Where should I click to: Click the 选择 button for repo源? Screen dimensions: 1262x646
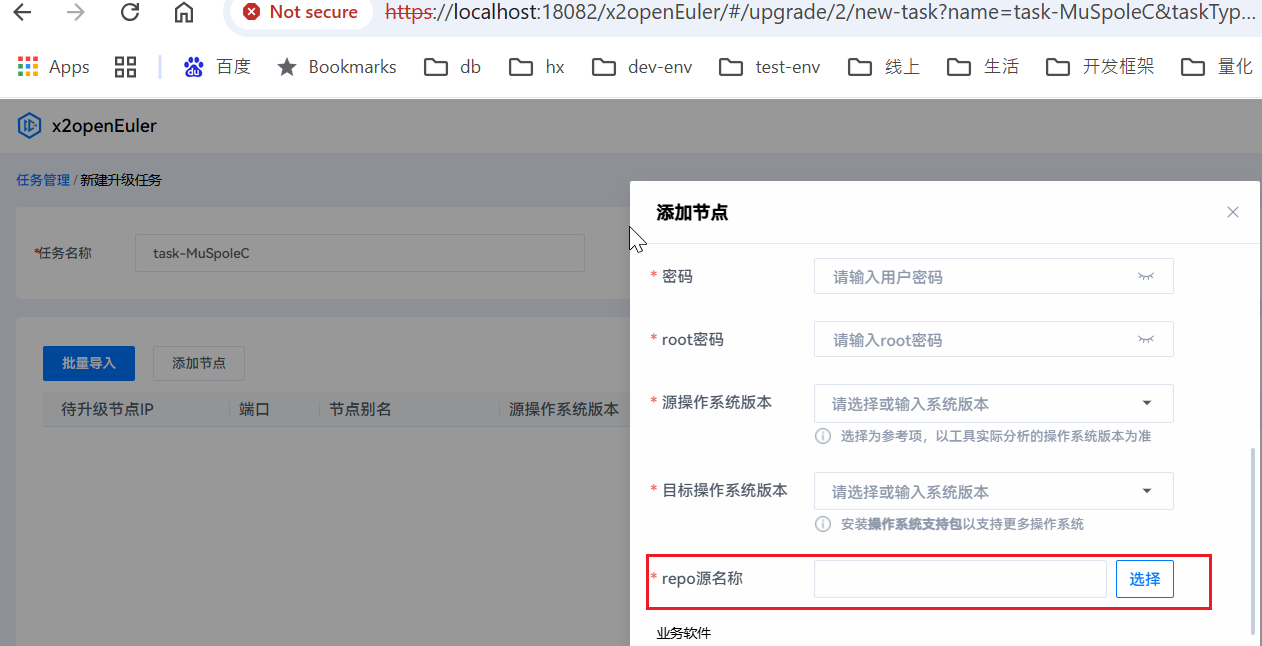1144,579
